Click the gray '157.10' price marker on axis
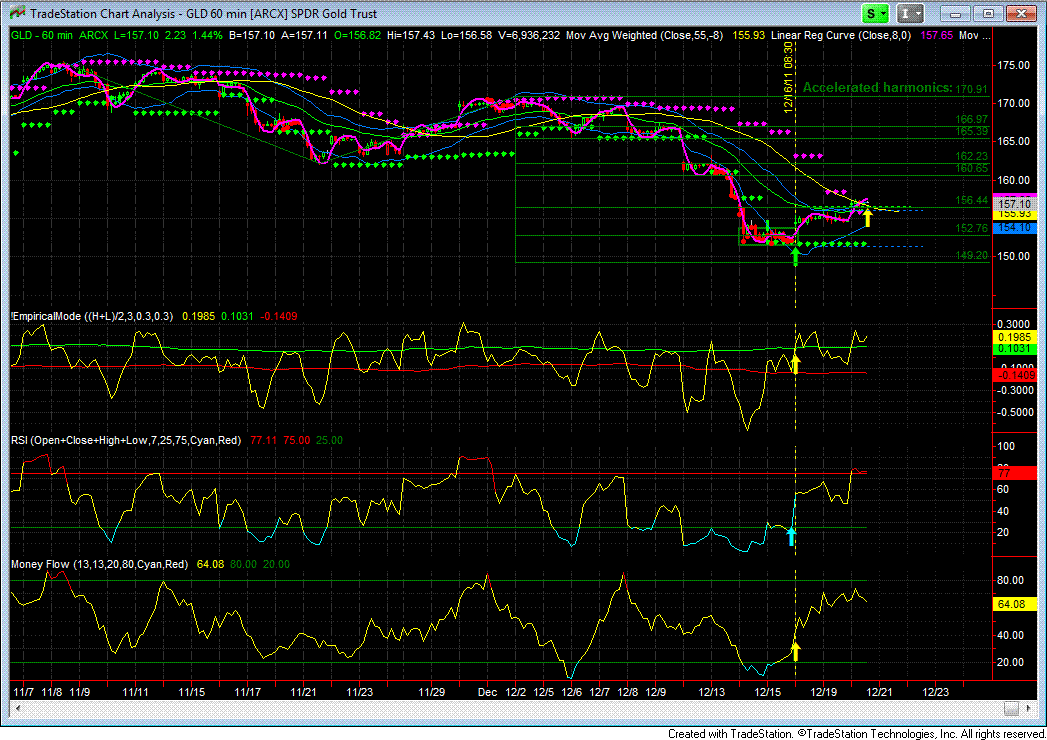Image resolution: width=1047 pixels, height=740 pixels. pos(1014,204)
